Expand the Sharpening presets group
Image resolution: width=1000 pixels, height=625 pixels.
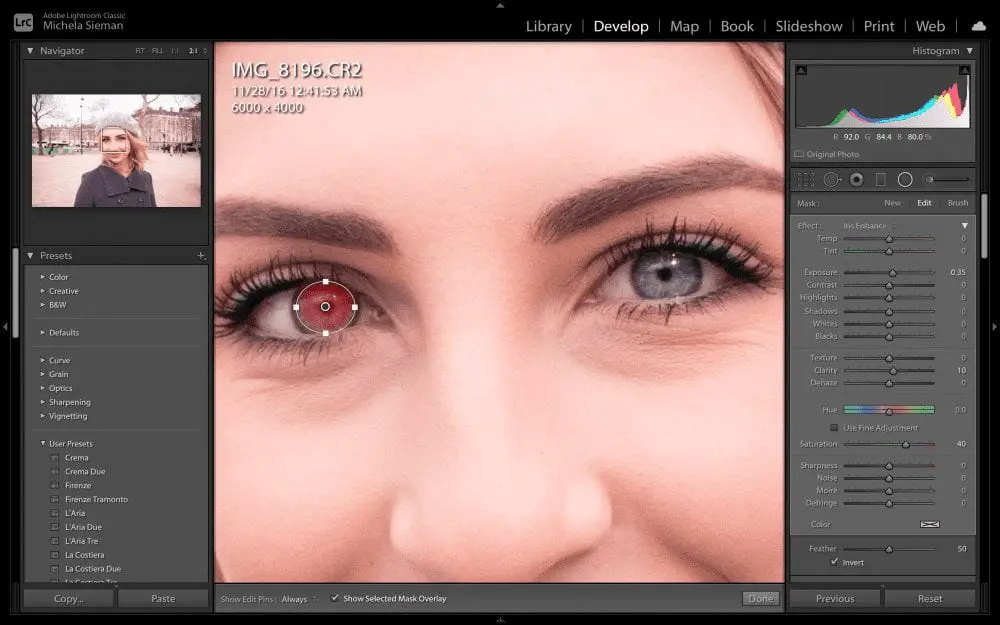[x=43, y=402]
